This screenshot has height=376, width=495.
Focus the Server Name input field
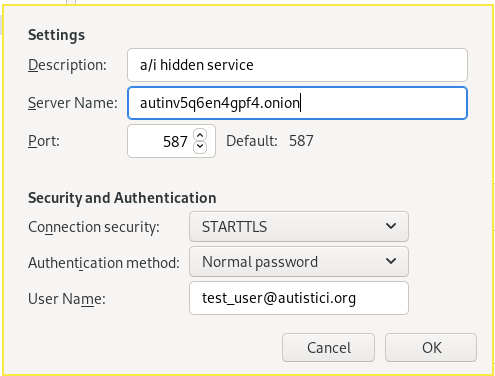[297, 103]
